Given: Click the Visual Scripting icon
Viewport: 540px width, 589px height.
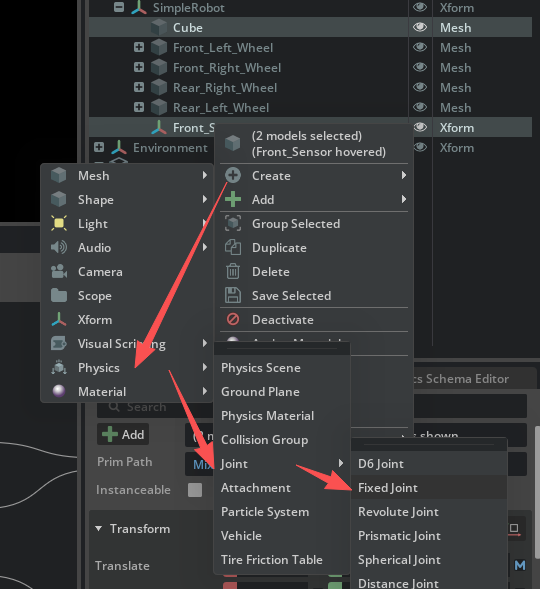Looking at the screenshot, I should pyautogui.click(x=59, y=344).
